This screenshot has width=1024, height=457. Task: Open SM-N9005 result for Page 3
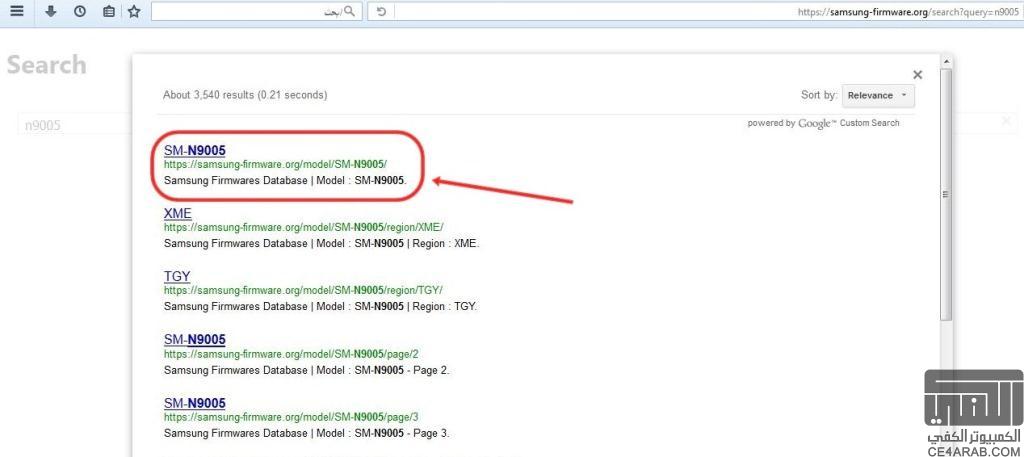click(195, 403)
